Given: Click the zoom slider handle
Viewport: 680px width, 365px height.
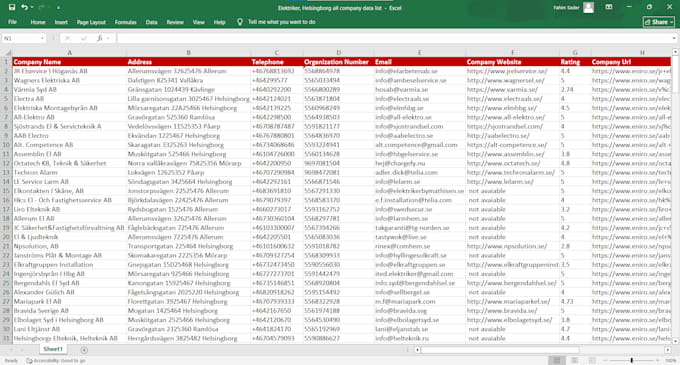Looking at the screenshot, I should pyautogui.click(x=631, y=360).
